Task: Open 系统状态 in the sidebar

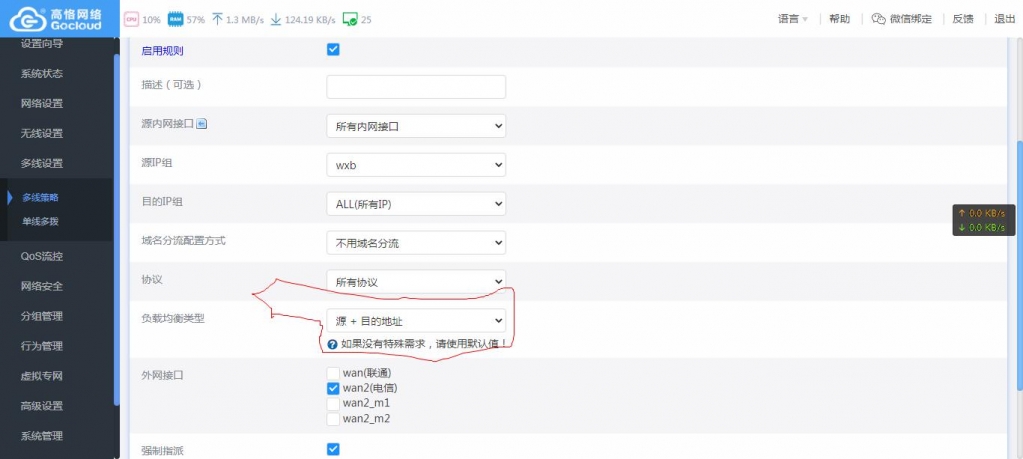Action: click(42, 74)
